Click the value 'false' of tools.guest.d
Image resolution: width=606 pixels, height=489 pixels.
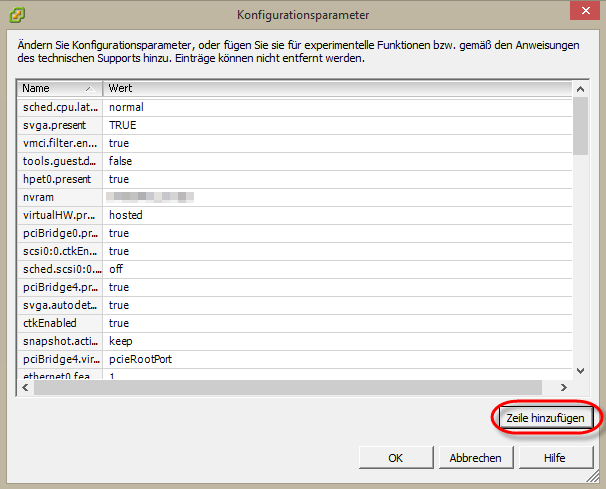click(x=120, y=161)
